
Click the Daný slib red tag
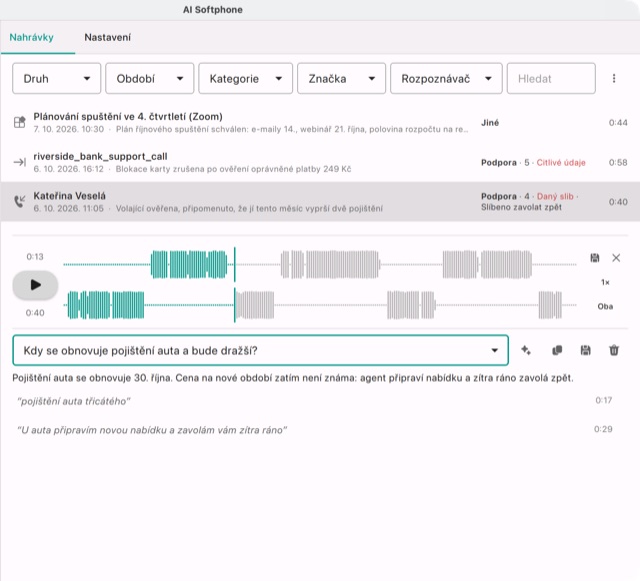555,196
